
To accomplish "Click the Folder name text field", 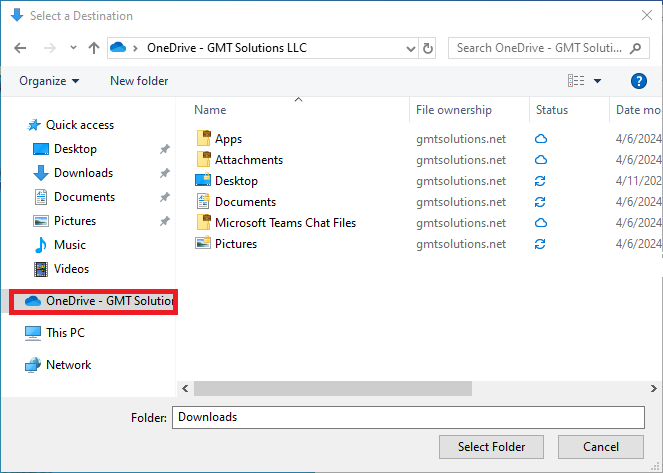I will 408,418.
